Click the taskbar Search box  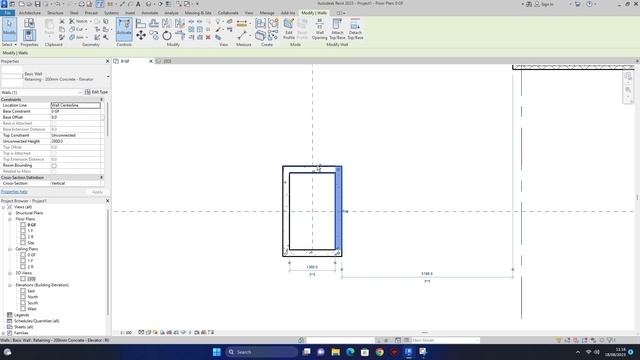262,352
